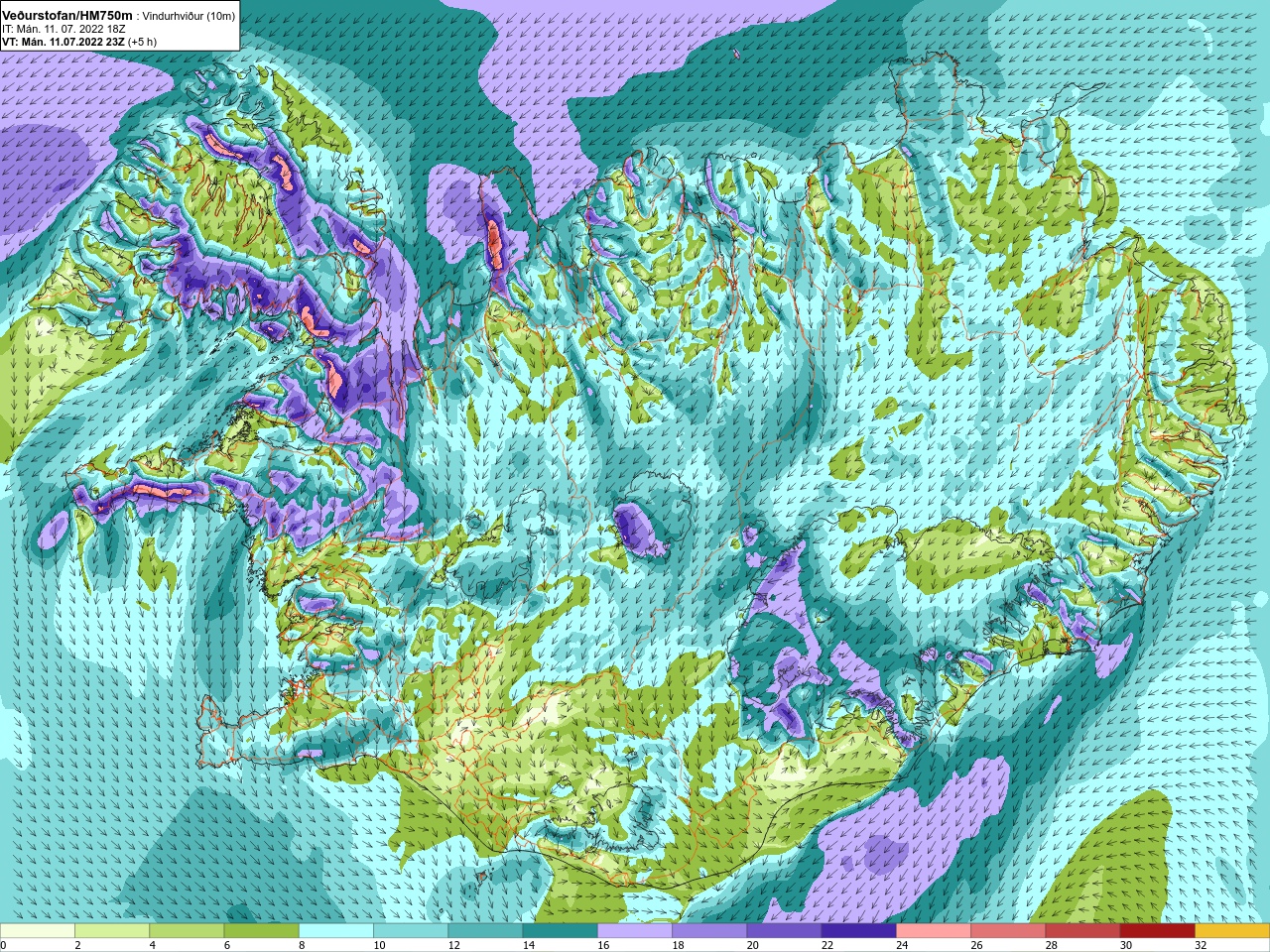Click the legend scale label "8"

(x=300, y=945)
